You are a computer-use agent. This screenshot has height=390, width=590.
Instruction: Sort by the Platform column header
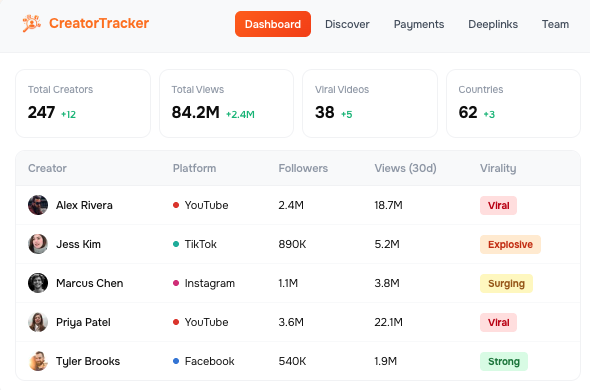pyautogui.click(x=195, y=168)
